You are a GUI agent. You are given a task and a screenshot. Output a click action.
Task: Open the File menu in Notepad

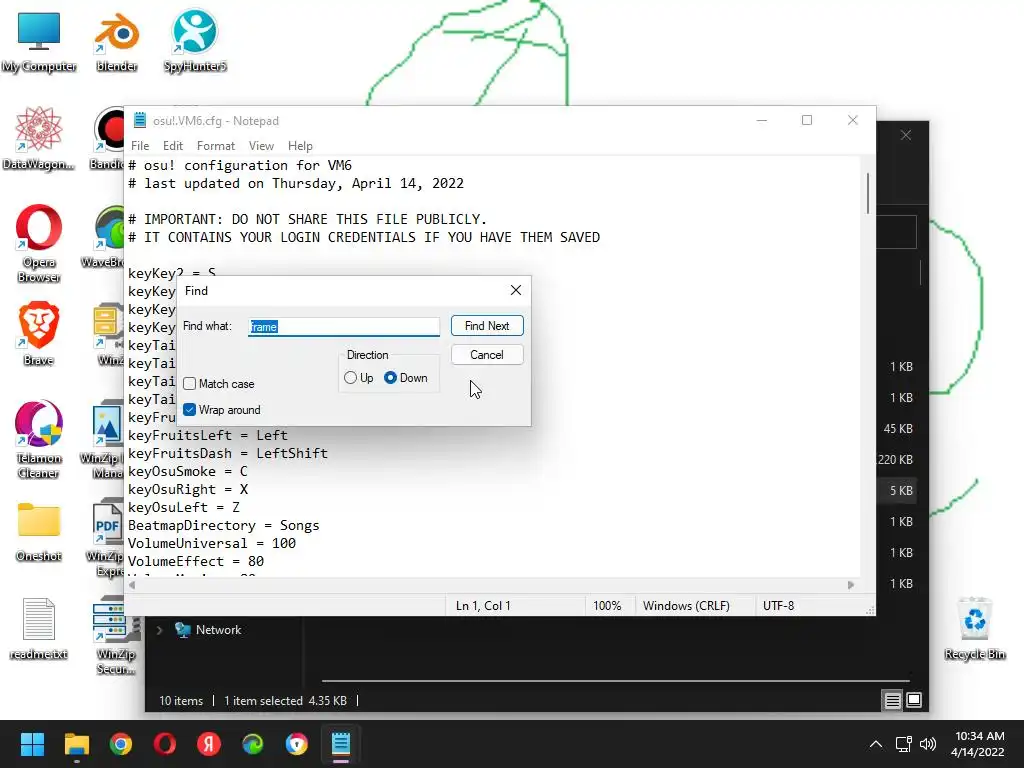pyautogui.click(x=140, y=146)
